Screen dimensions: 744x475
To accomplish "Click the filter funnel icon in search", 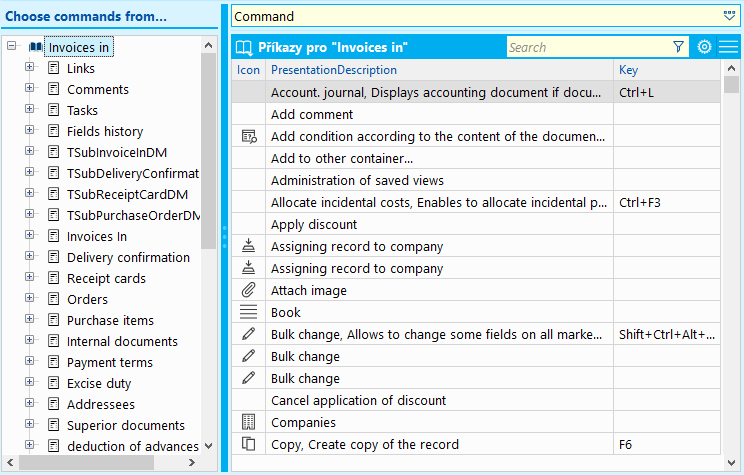I will coord(679,47).
